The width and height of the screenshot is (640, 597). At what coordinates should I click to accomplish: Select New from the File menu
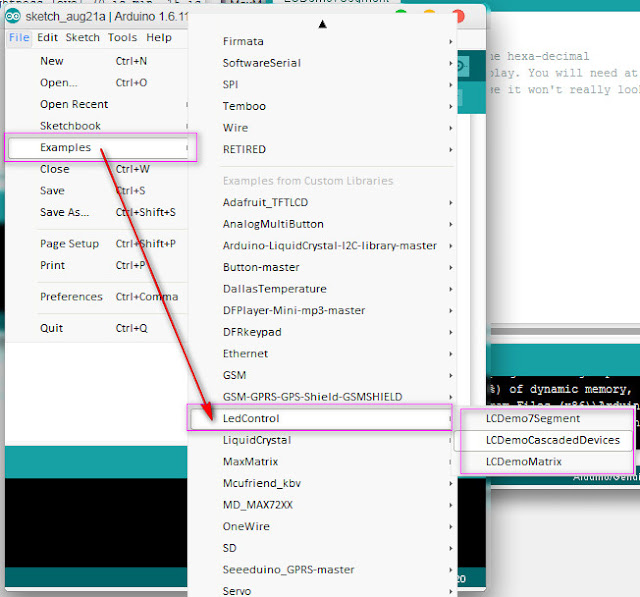(x=97, y=61)
